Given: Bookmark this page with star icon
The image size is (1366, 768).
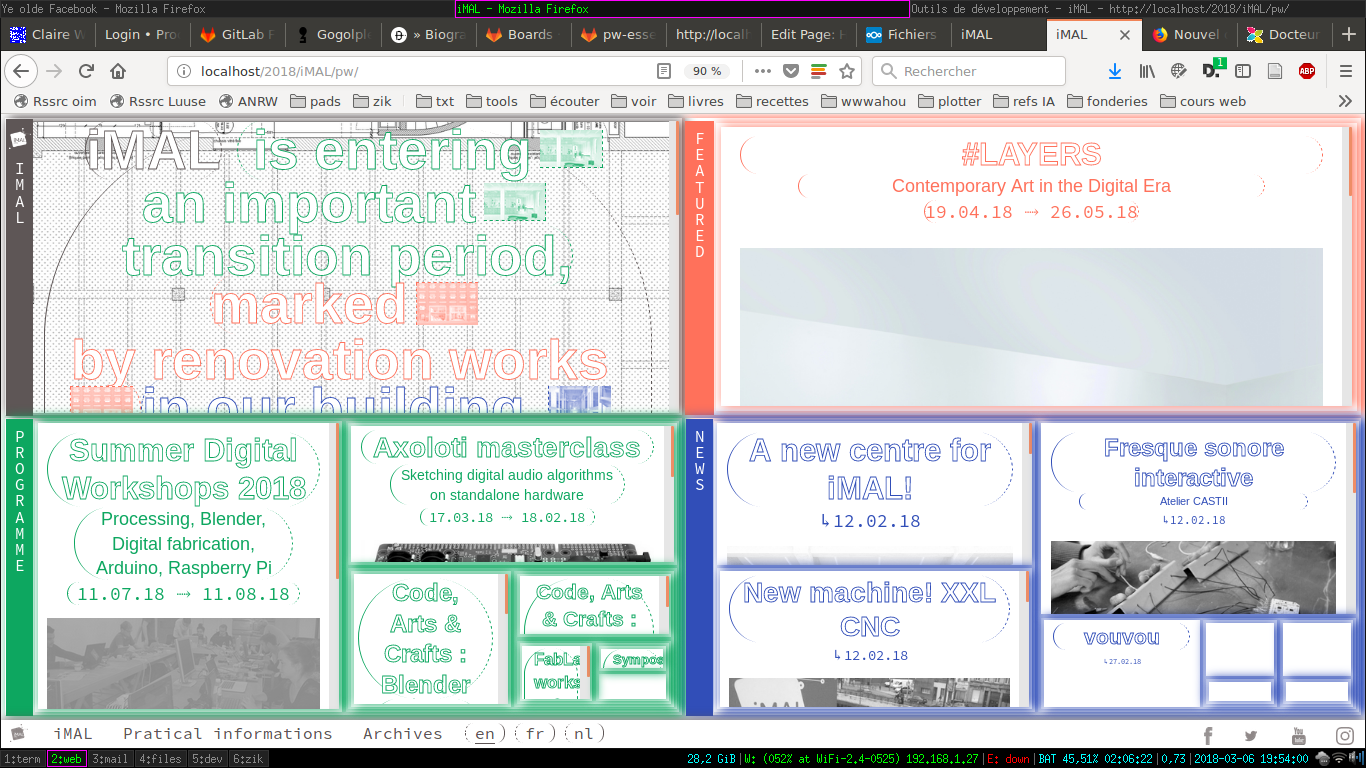Looking at the screenshot, I should (x=847, y=71).
